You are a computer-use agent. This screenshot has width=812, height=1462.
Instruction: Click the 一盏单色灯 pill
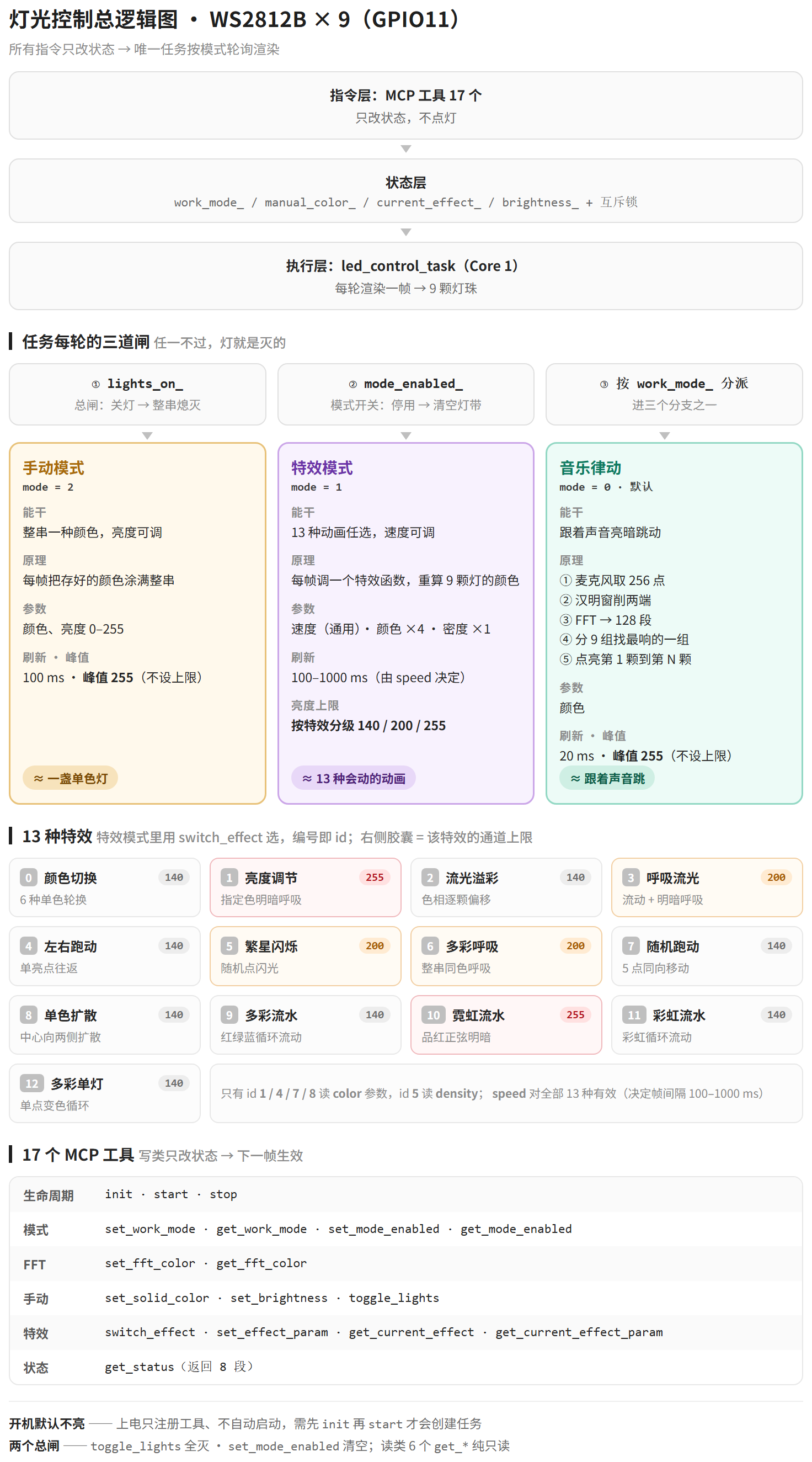coord(71,778)
